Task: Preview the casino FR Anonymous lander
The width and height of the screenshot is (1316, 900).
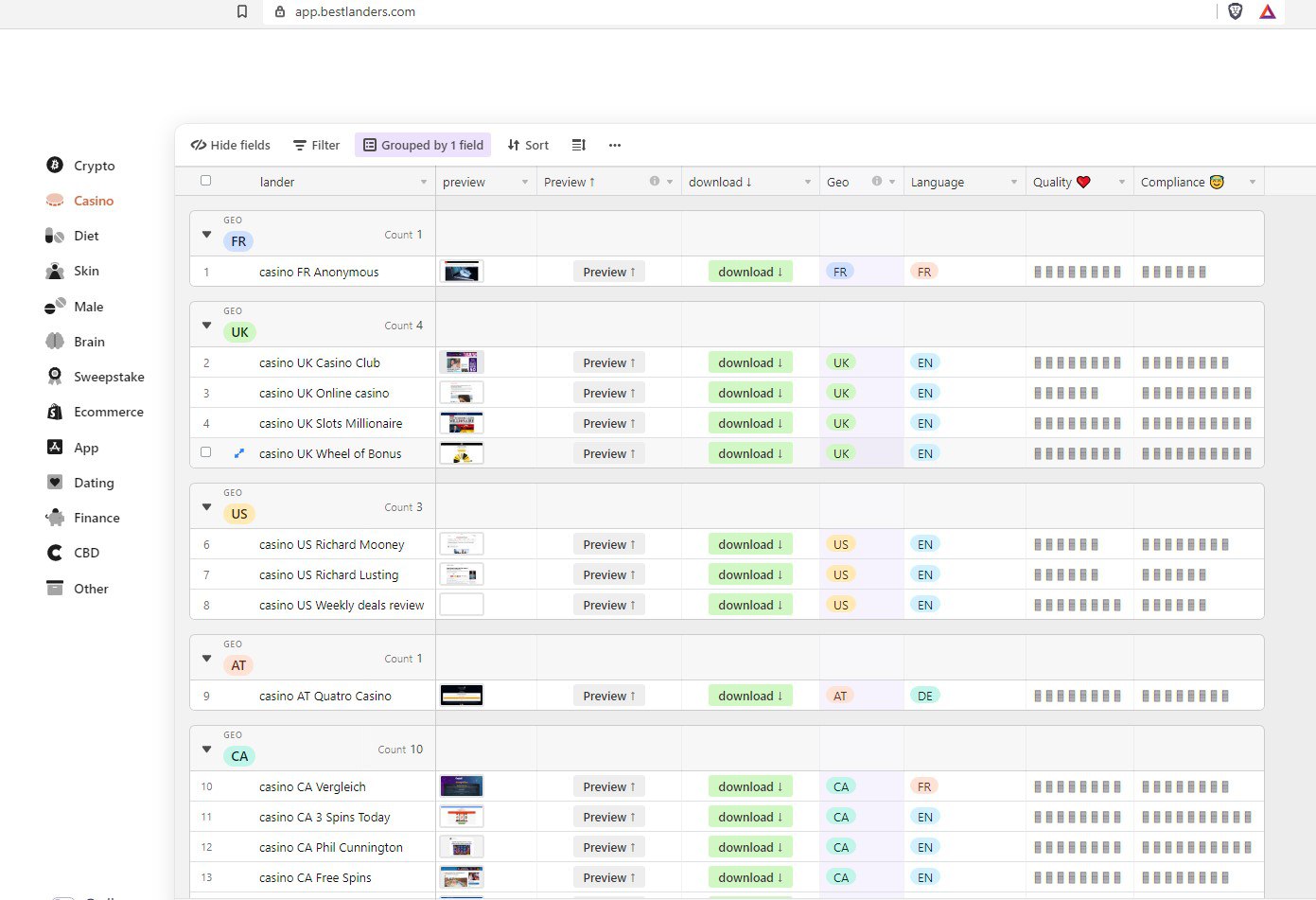Action: click(x=608, y=272)
